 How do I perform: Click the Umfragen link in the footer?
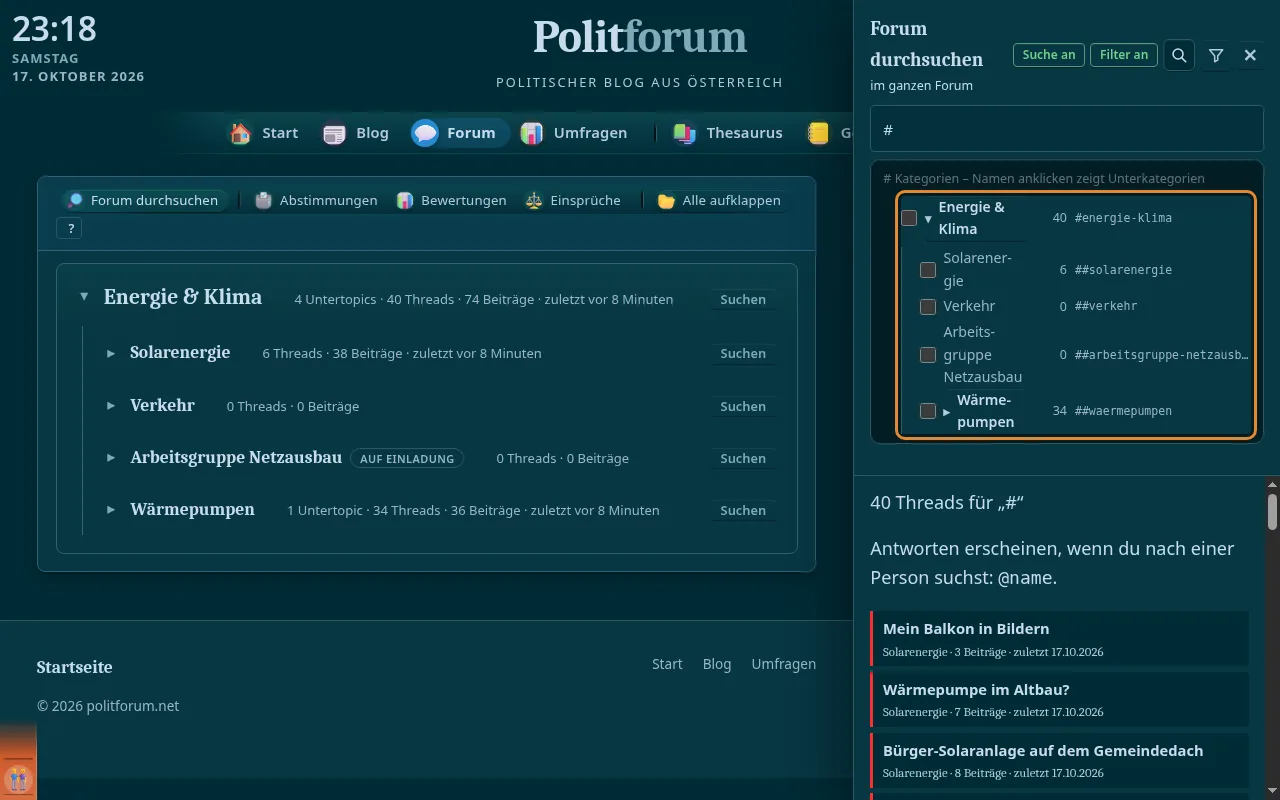click(784, 664)
